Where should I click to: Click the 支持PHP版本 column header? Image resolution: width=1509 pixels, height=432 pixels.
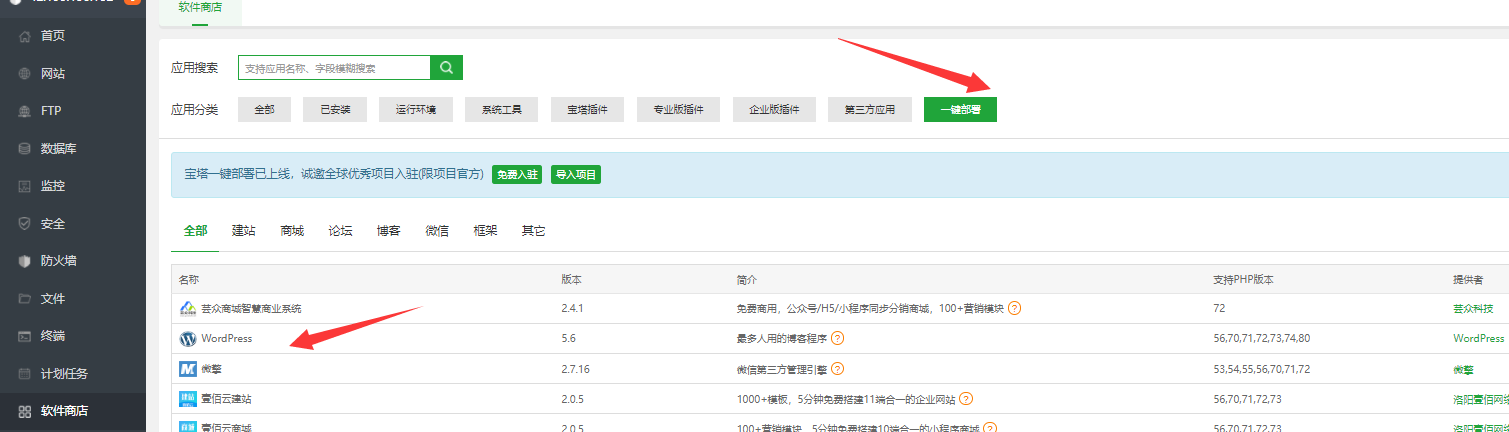point(1243,279)
